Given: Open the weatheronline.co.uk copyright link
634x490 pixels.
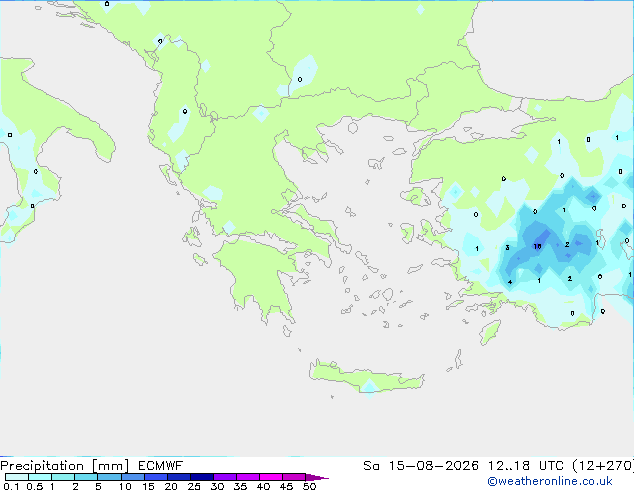Looking at the screenshot, I should tap(549, 481).
